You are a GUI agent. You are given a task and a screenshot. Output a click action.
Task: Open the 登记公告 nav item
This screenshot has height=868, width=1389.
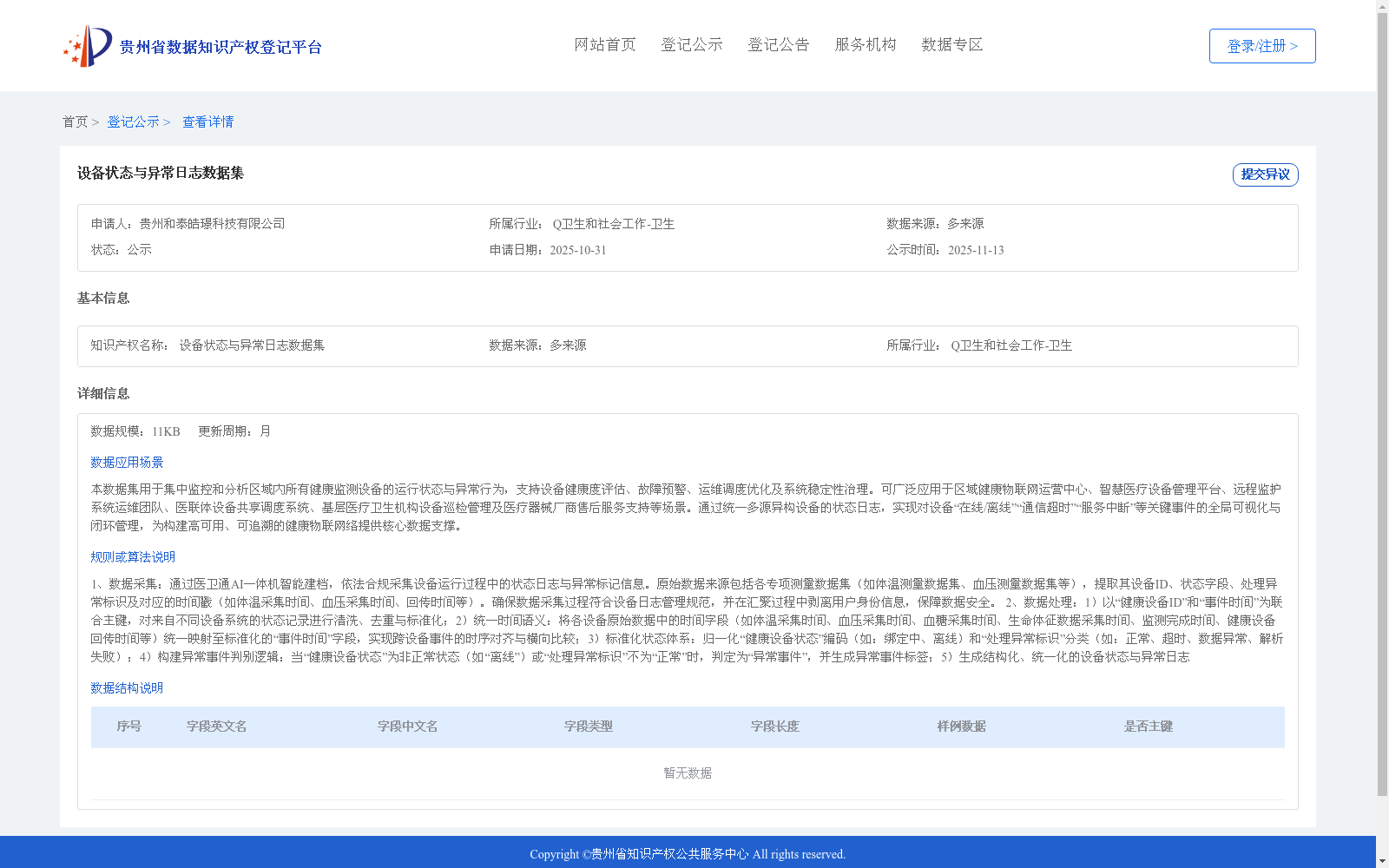[x=779, y=45]
